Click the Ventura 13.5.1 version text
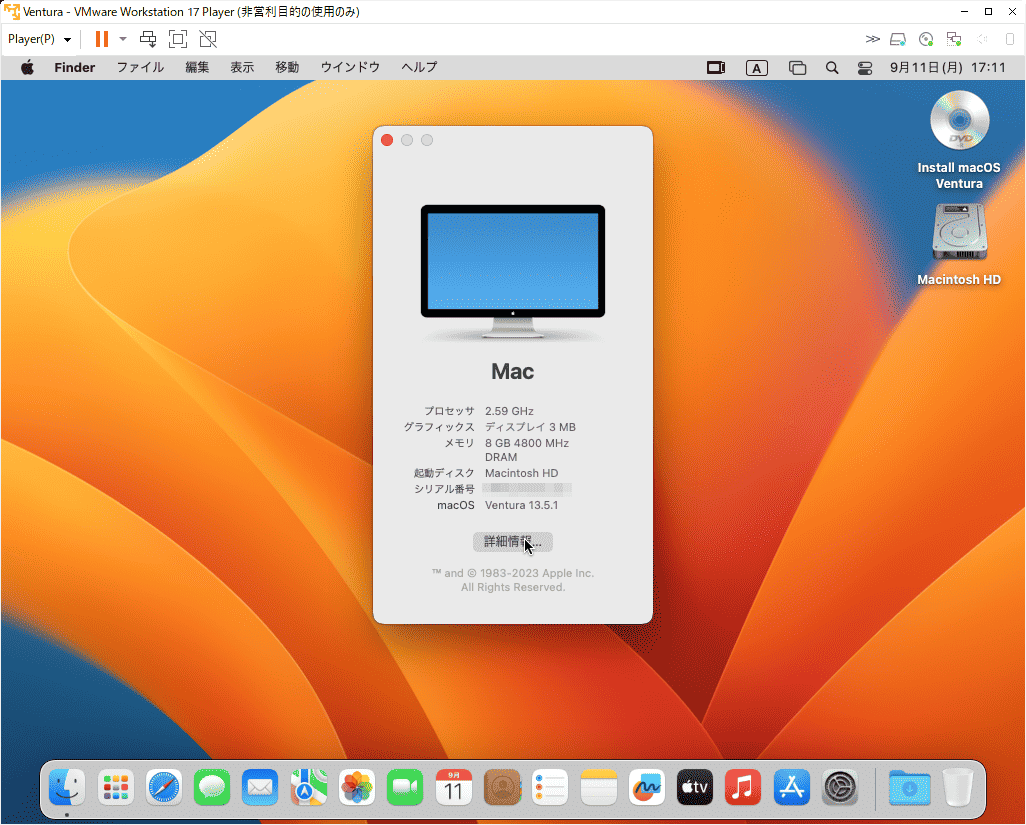Screen dimensions: 1026x825 522,505
